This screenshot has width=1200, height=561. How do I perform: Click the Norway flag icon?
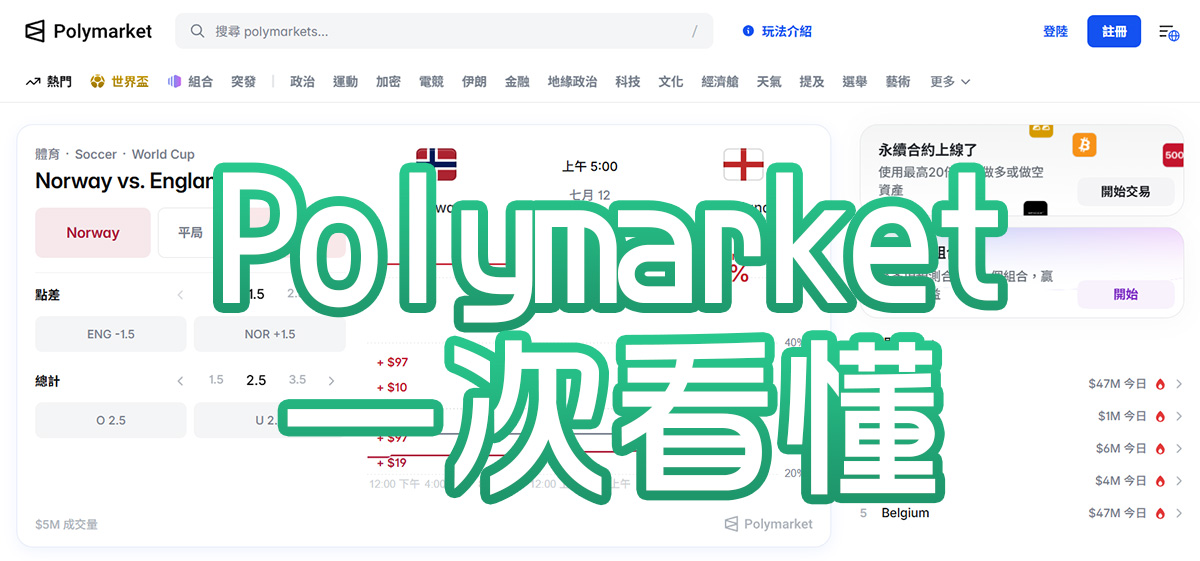pos(436,165)
